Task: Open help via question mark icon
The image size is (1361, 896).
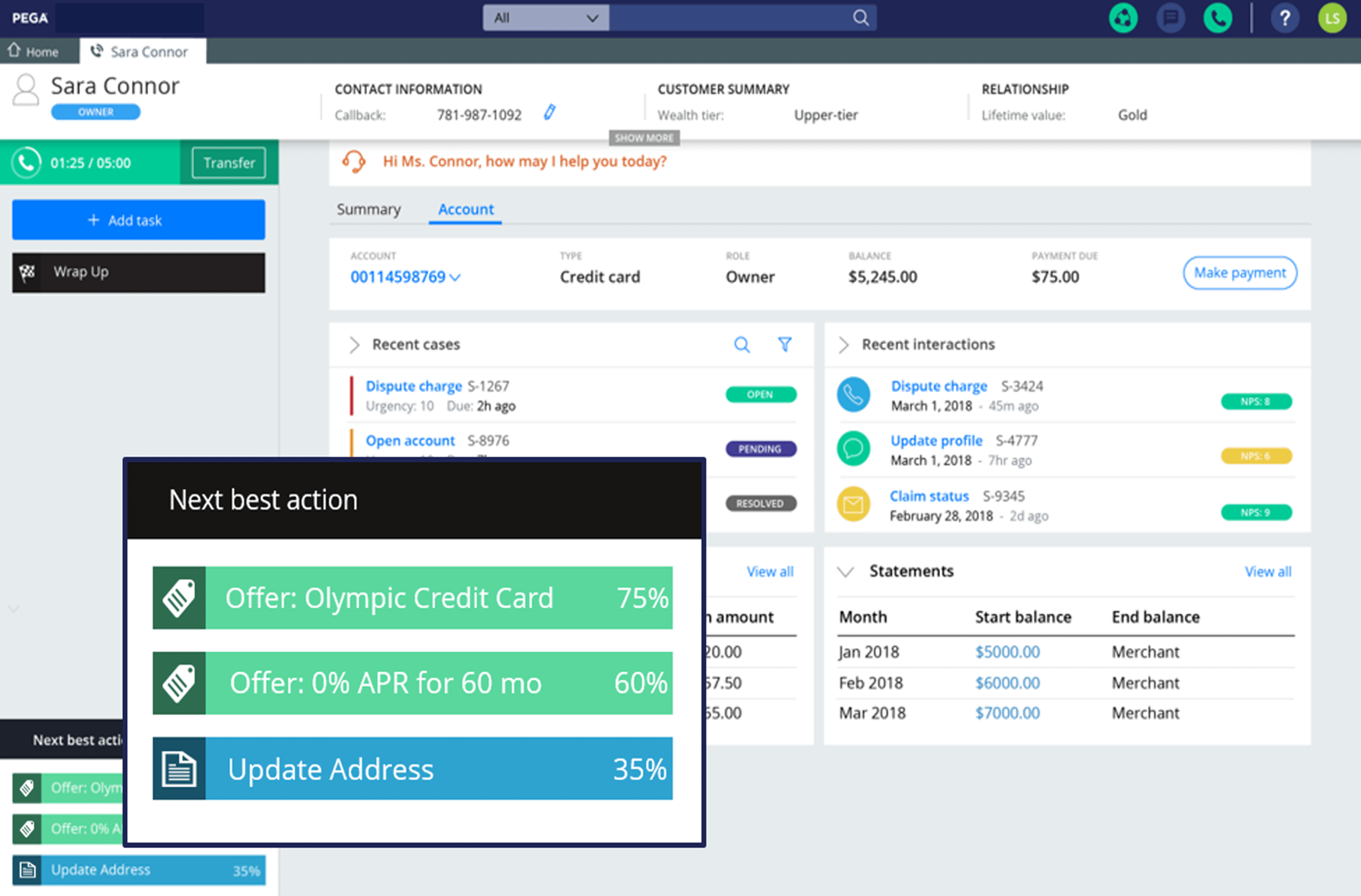Action: point(1284,18)
